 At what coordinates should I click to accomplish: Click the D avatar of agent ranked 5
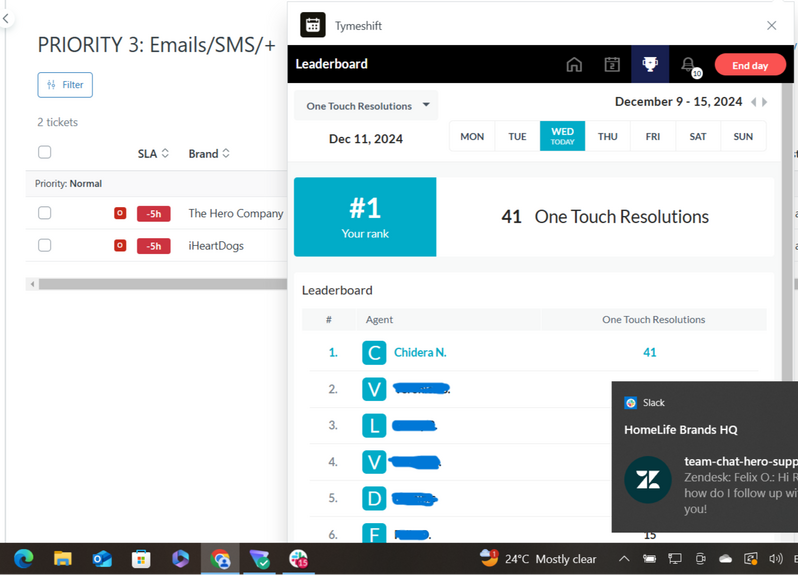(374, 499)
